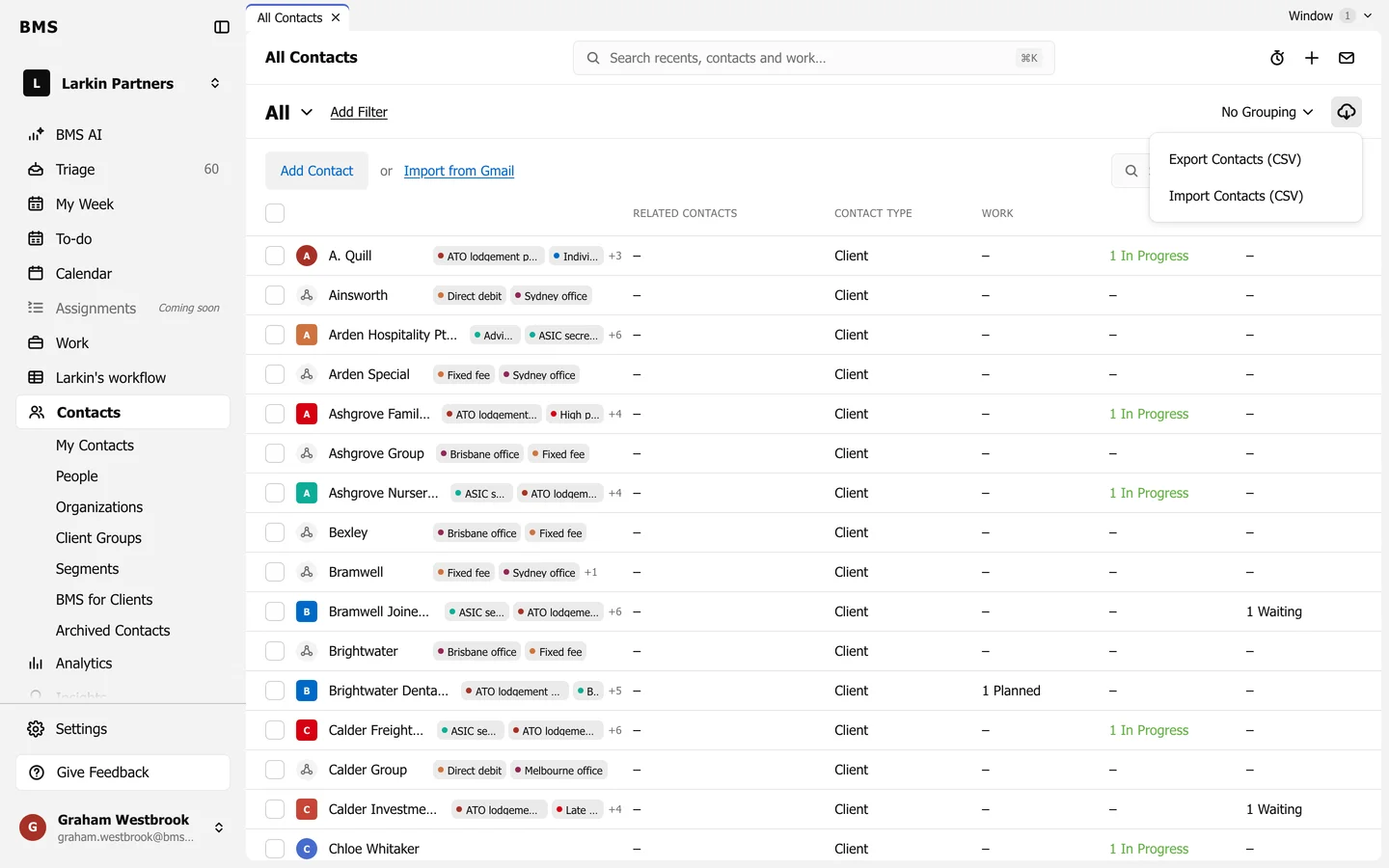
Task: Toggle the select-all contacts checkbox
Action: pyautogui.click(x=275, y=213)
